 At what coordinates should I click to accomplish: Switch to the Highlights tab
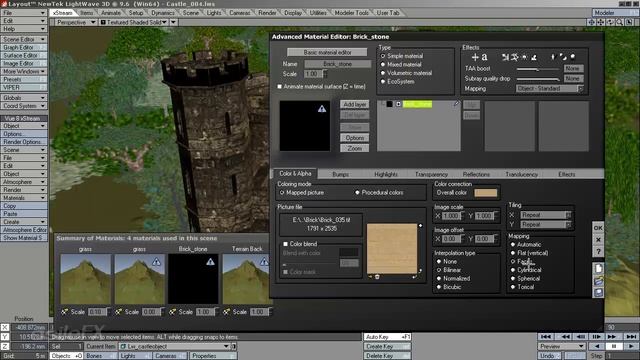click(386, 174)
